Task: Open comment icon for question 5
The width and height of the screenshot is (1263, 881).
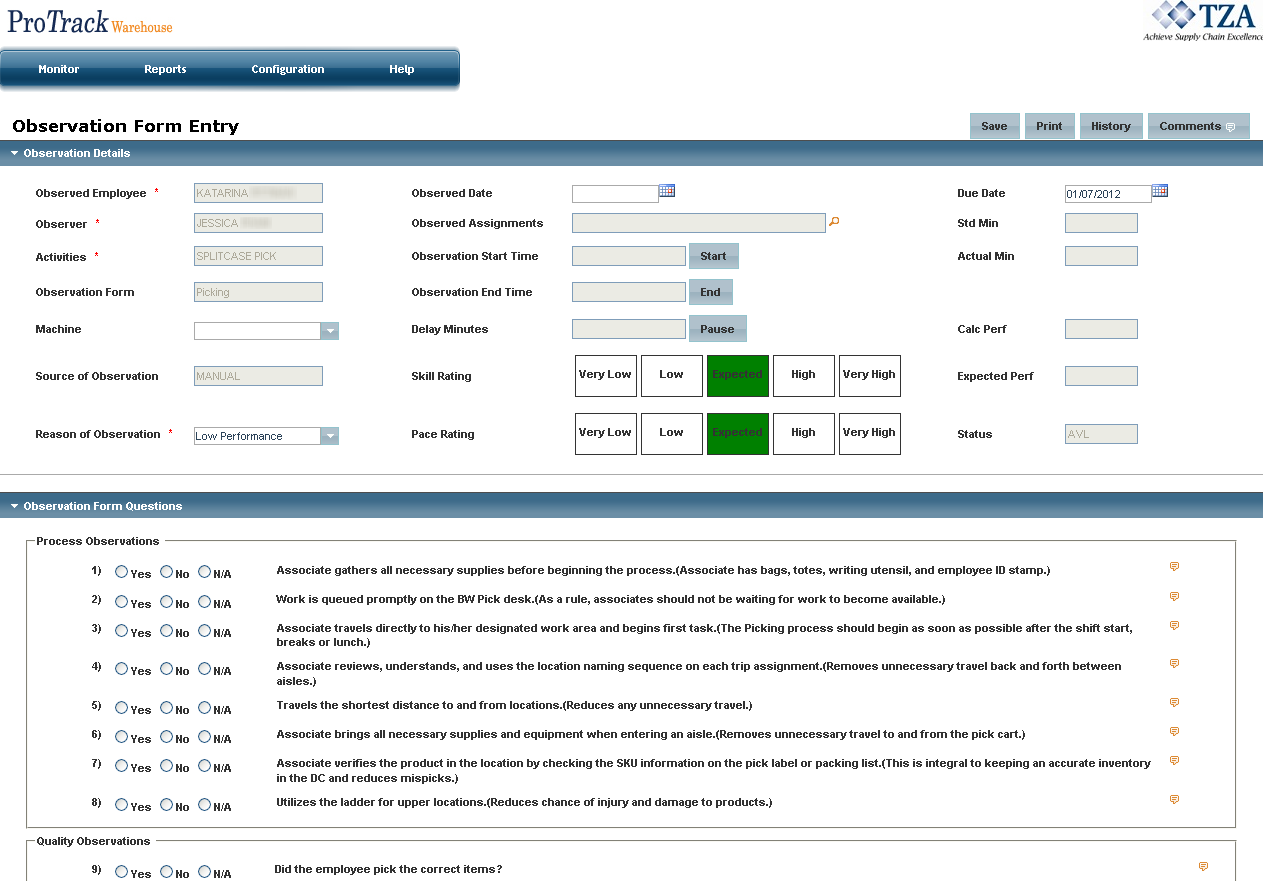Action: point(1174,703)
